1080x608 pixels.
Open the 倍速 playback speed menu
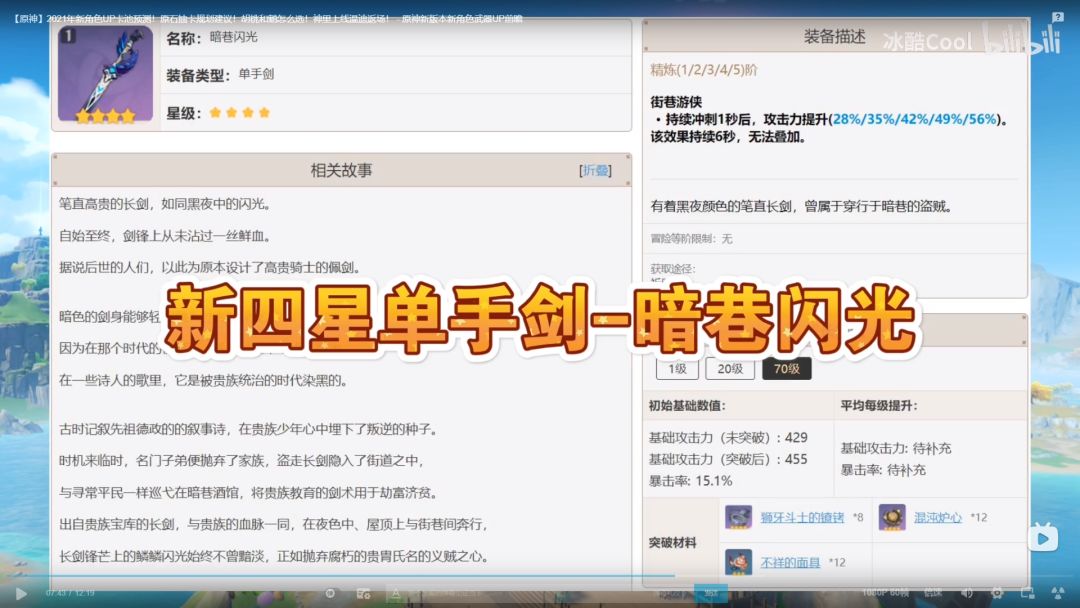coord(933,593)
